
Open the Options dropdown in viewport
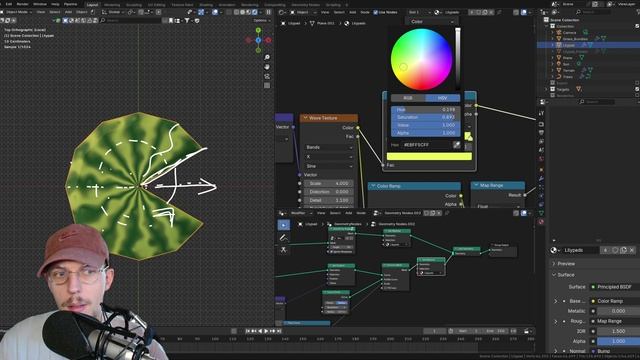click(261, 20)
